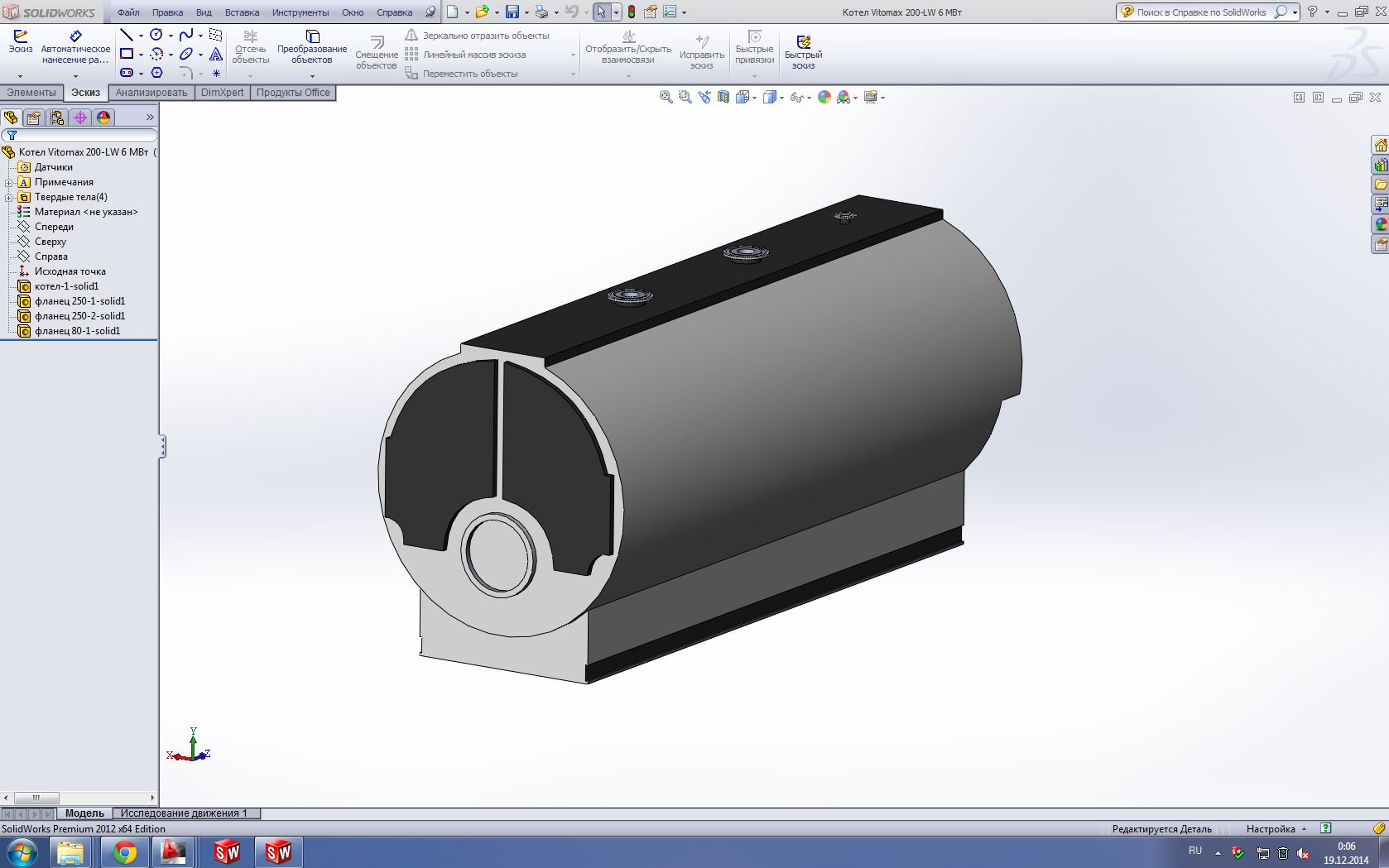Click Previous View icon
Screen dimensions: 1389x868
pyautogui.click(x=704, y=97)
